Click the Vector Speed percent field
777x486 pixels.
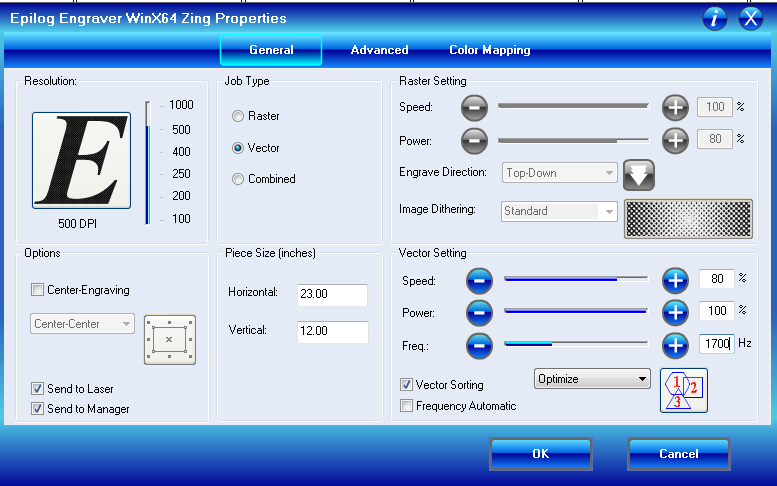[x=717, y=279]
